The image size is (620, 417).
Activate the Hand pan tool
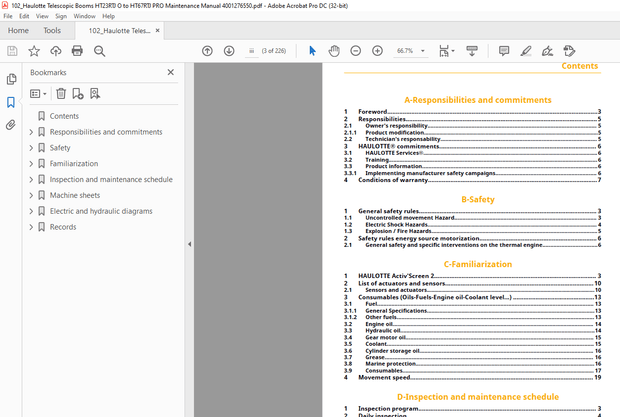click(334, 51)
